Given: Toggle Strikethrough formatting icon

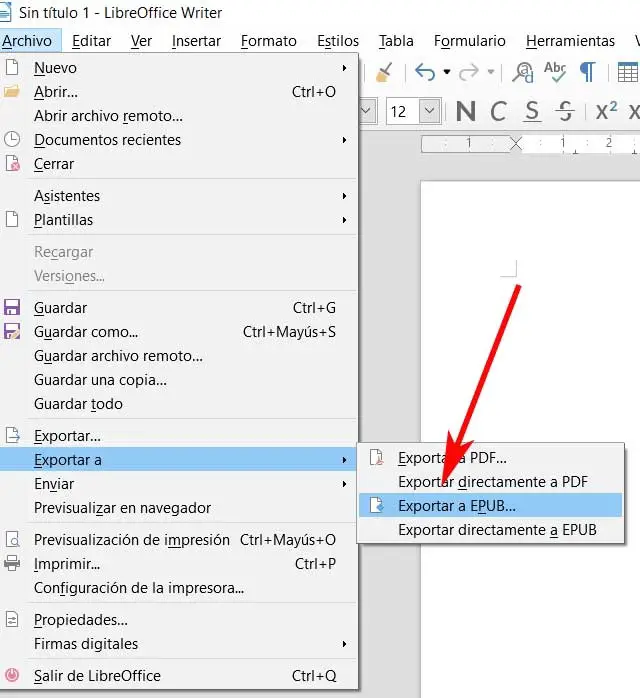Looking at the screenshot, I should (565, 111).
